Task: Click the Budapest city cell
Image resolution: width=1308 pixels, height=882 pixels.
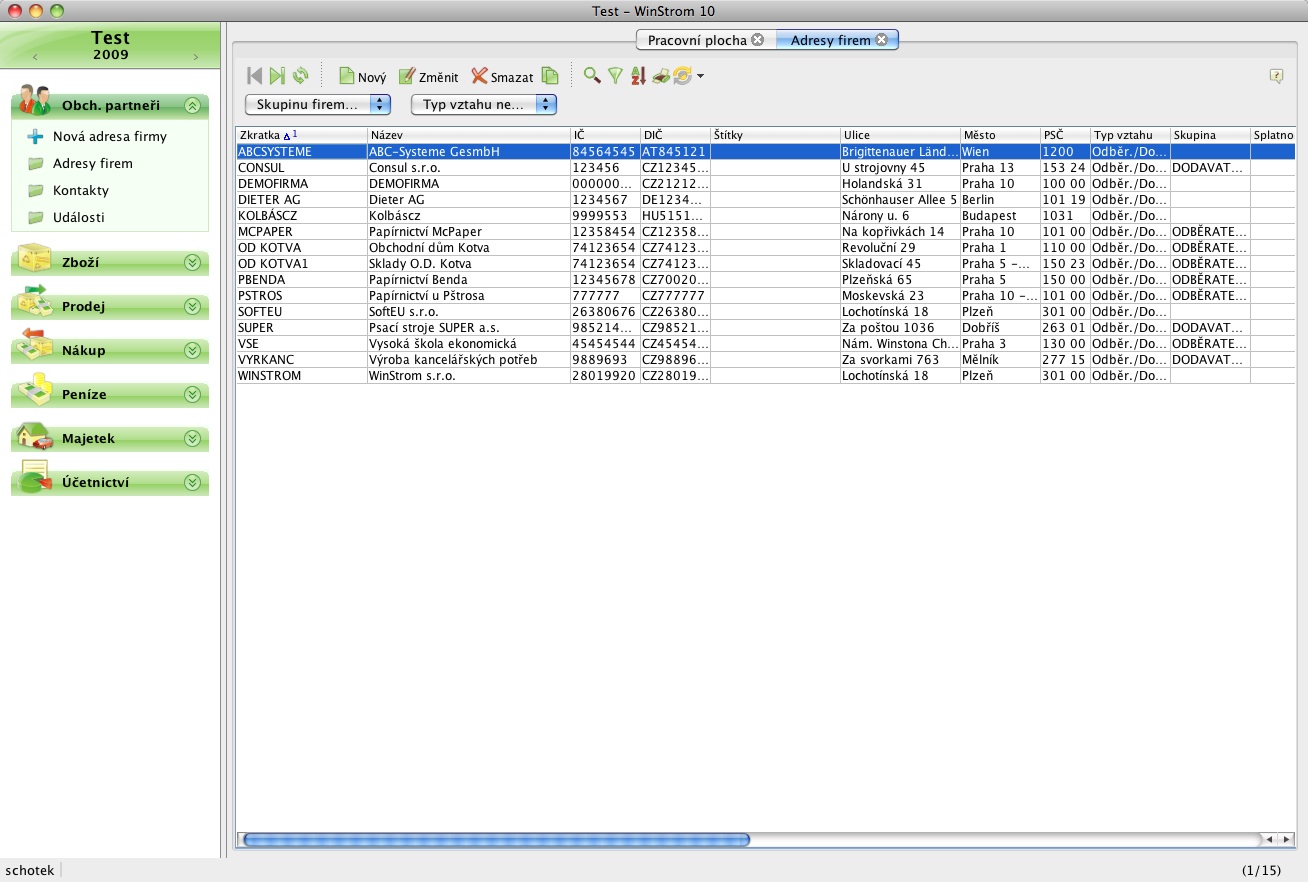Action: [x=999, y=216]
